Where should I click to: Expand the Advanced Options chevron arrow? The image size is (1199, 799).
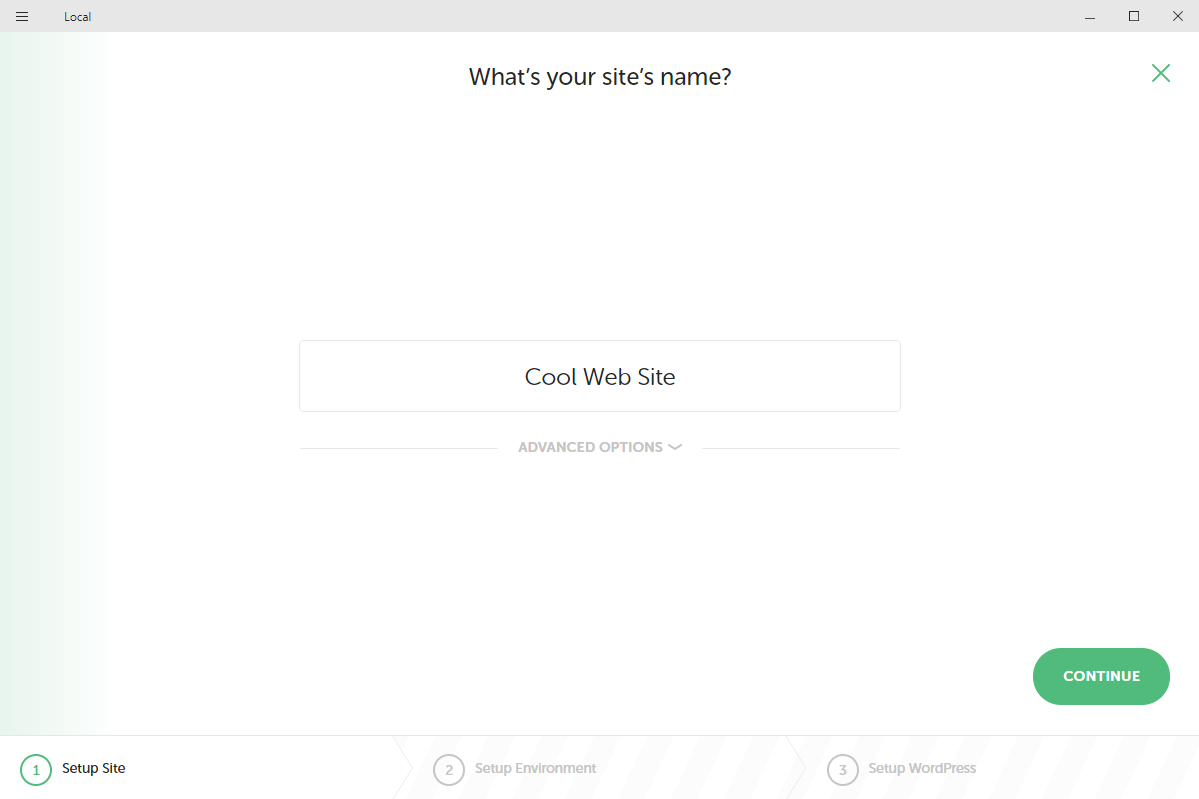tap(675, 447)
